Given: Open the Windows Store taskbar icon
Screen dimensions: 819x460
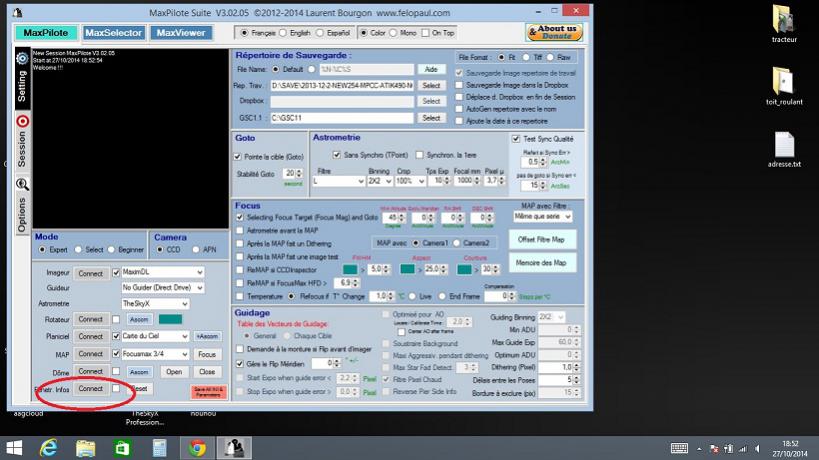Looking at the screenshot, I should click(x=122, y=448).
